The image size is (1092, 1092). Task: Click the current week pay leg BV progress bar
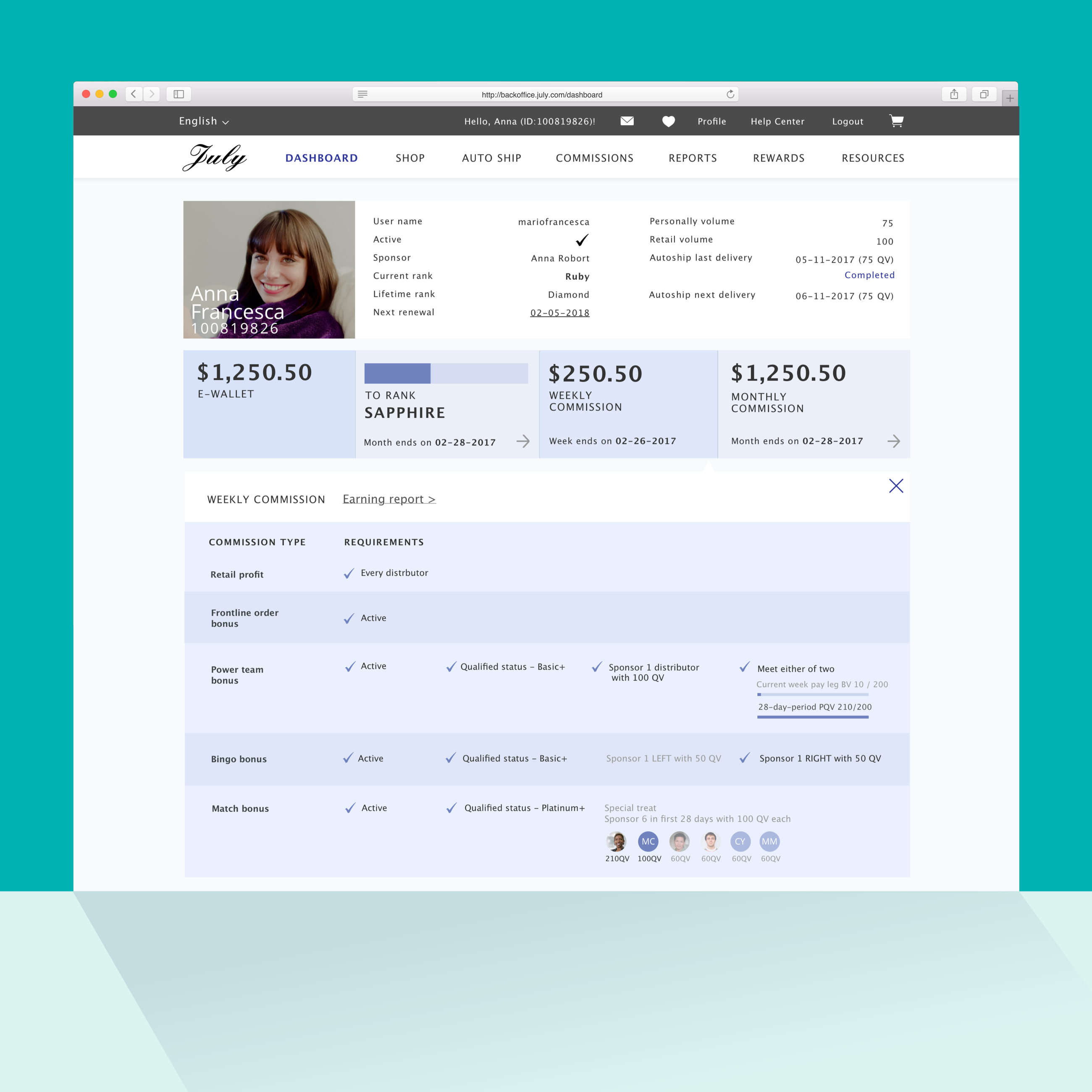(x=813, y=695)
